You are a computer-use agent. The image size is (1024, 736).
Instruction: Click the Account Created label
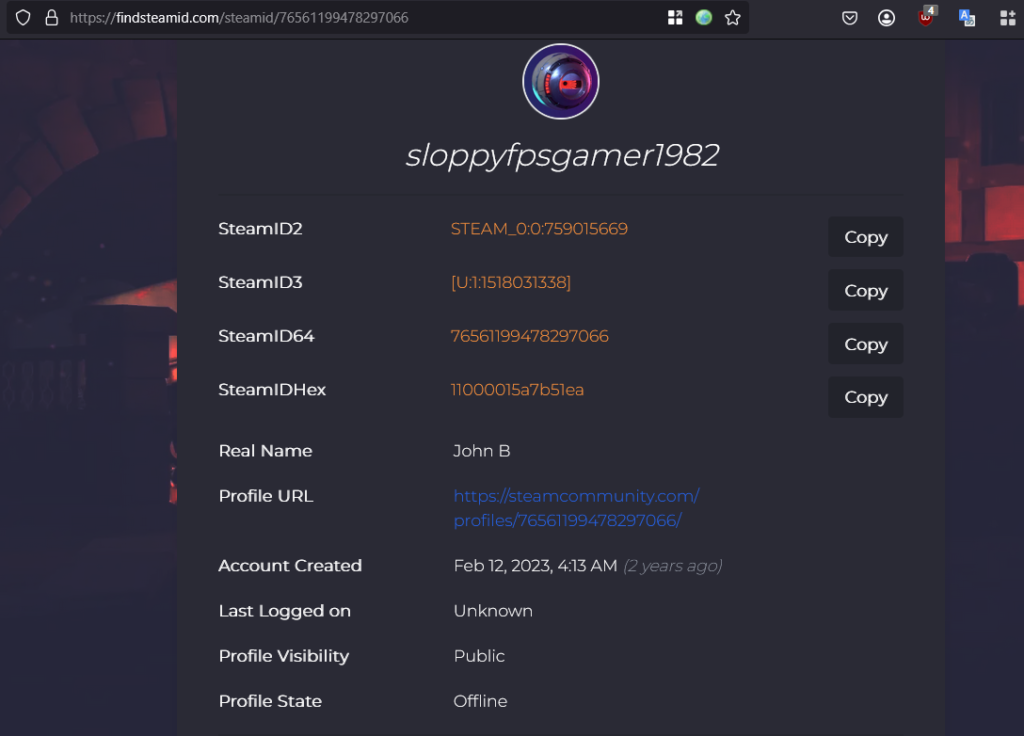pos(290,566)
